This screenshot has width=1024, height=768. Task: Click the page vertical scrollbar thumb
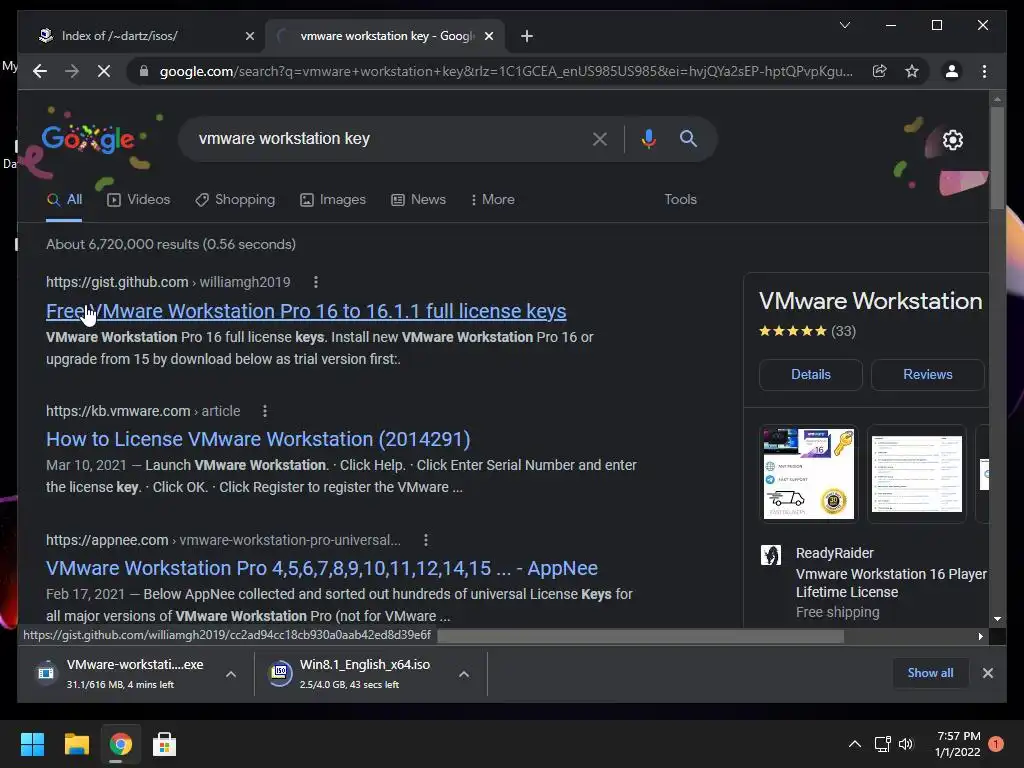[x=997, y=158]
